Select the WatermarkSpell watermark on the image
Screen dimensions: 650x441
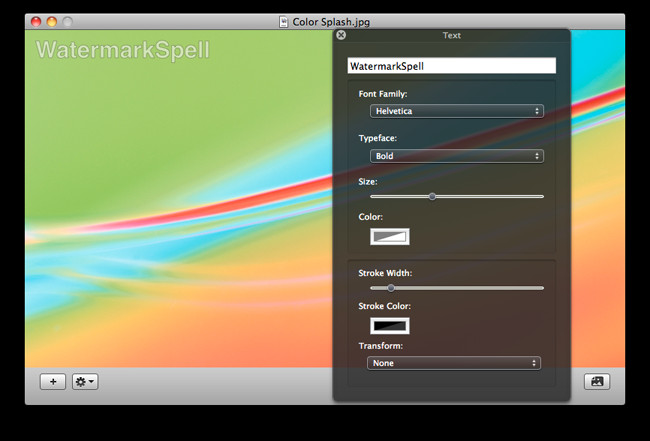(x=123, y=50)
